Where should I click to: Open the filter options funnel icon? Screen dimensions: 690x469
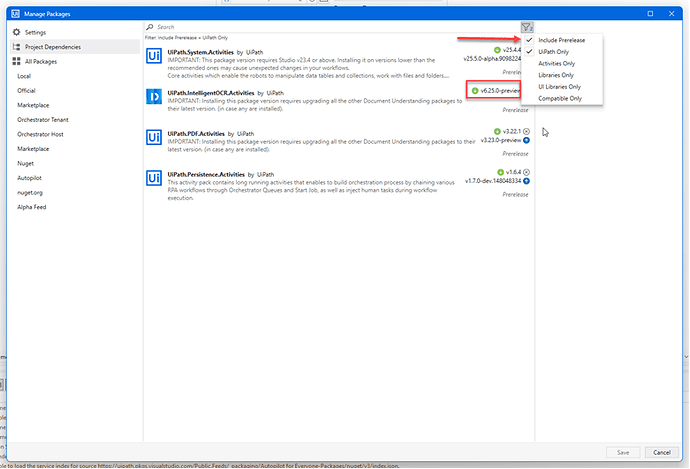[x=527, y=27]
